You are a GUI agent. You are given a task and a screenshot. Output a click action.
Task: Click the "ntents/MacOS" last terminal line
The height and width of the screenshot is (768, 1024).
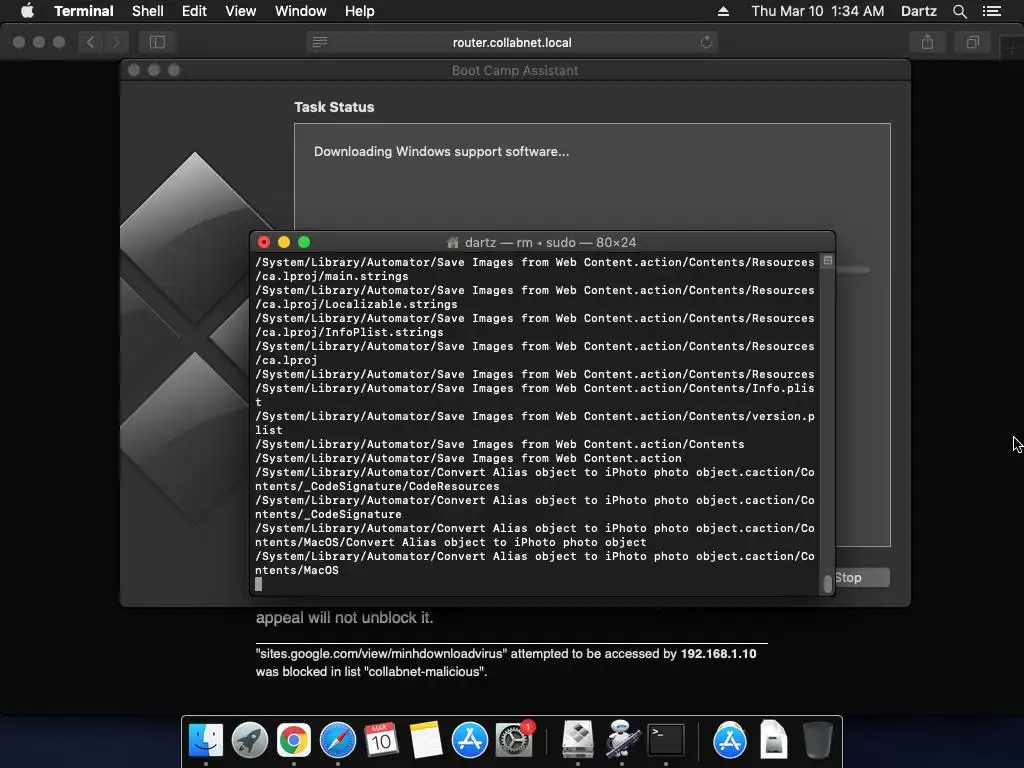pos(297,570)
